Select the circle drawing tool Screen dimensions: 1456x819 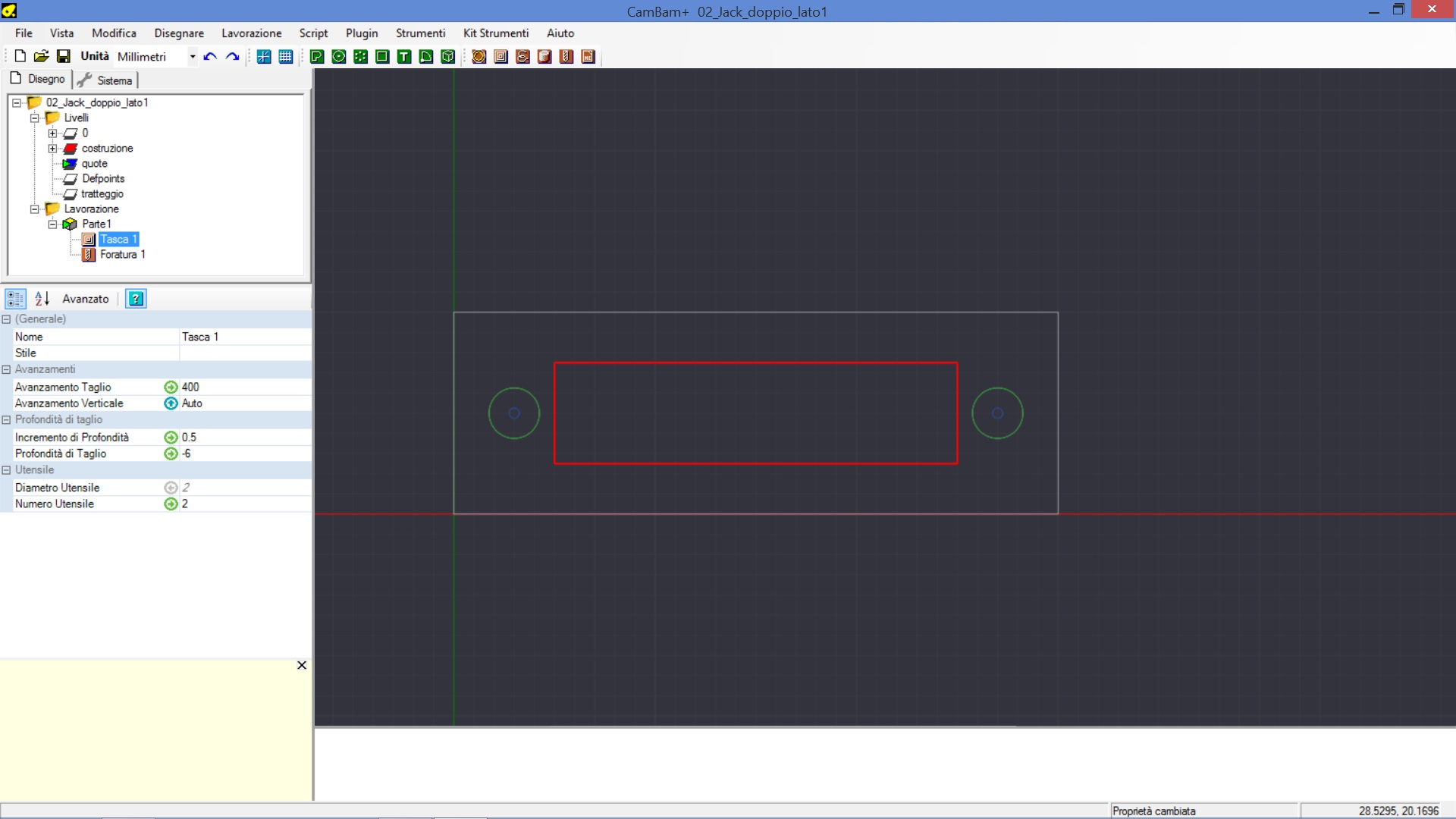pyautogui.click(x=339, y=56)
